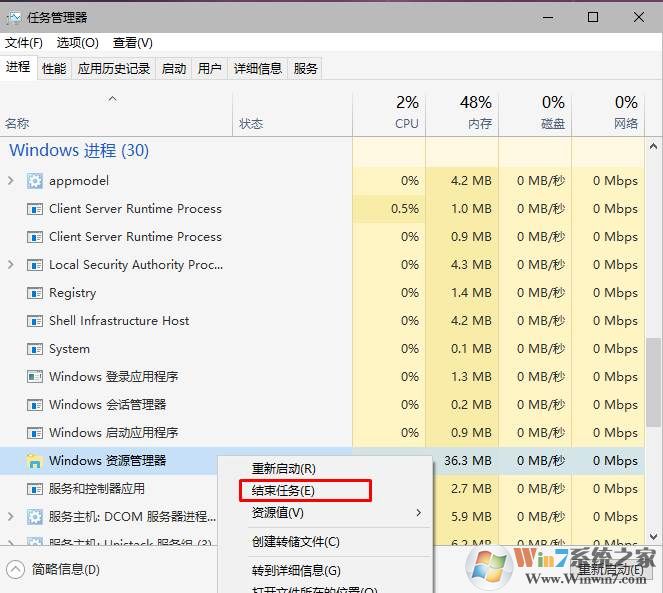Click the 服务主机: DCOM gear icon
The height and width of the screenshot is (593, 663).
[x=35, y=517]
